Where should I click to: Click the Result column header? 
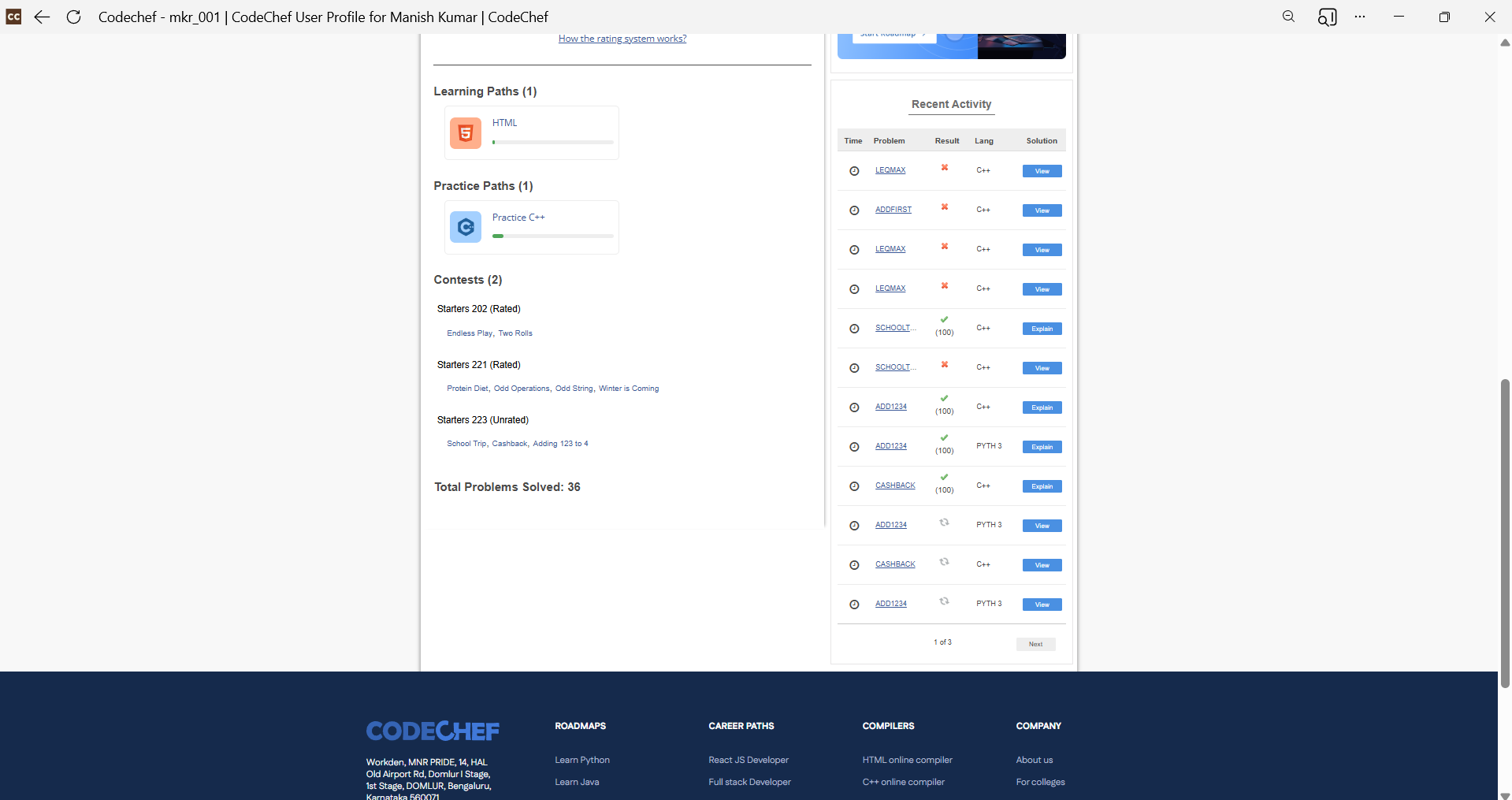[947, 141]
